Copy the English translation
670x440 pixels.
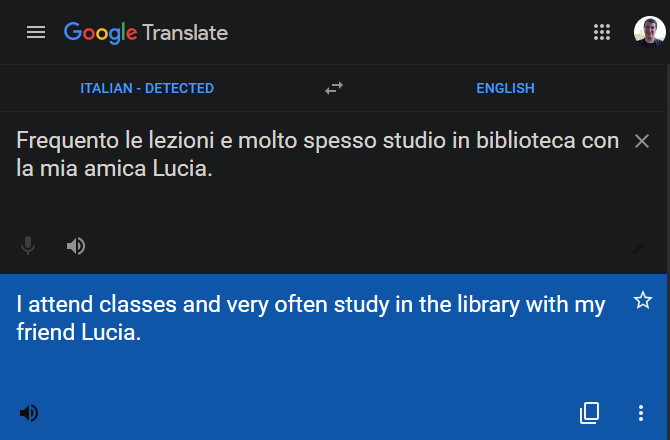pos(590,412)
